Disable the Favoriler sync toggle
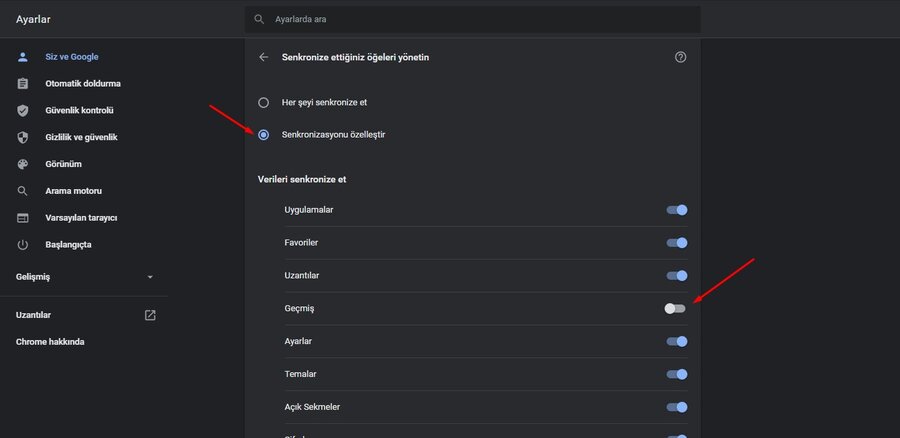900x438 pixels. tap(677, 242)
